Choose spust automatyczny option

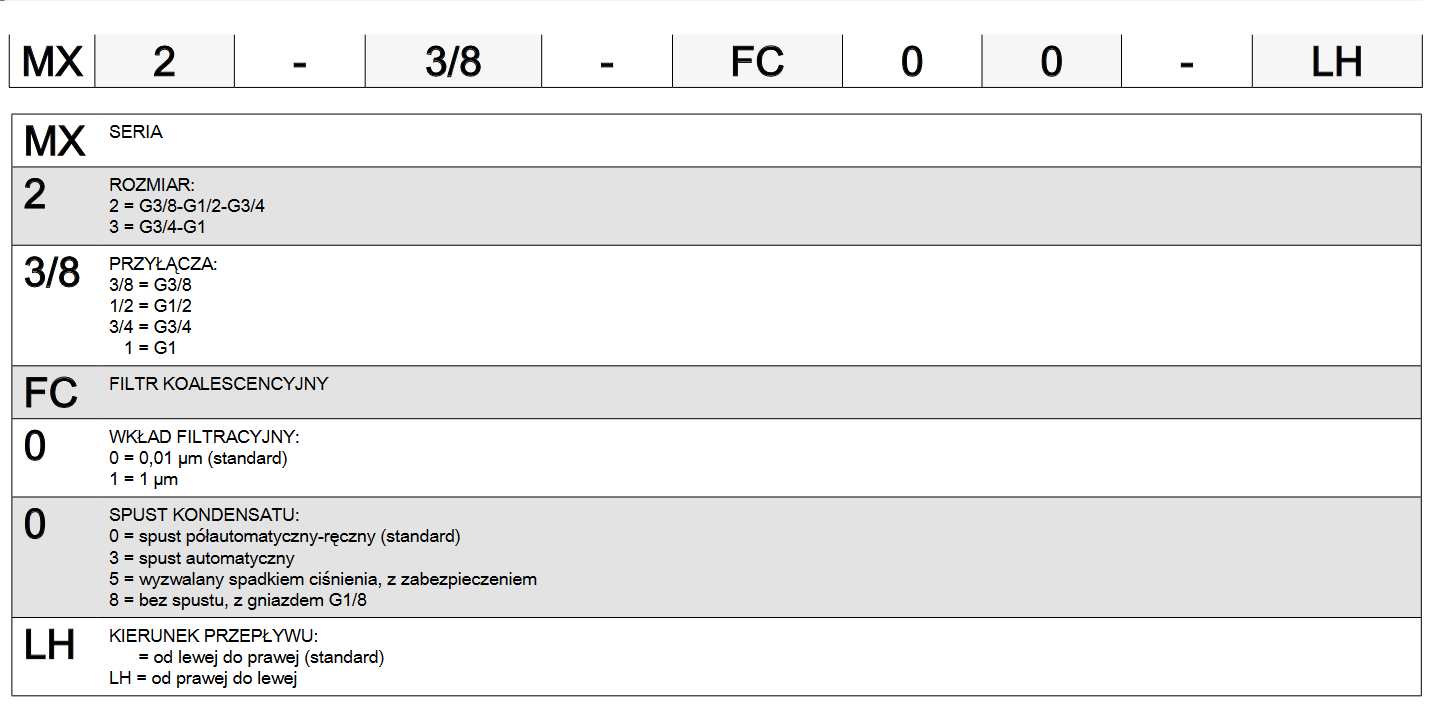tap(202, 558)
